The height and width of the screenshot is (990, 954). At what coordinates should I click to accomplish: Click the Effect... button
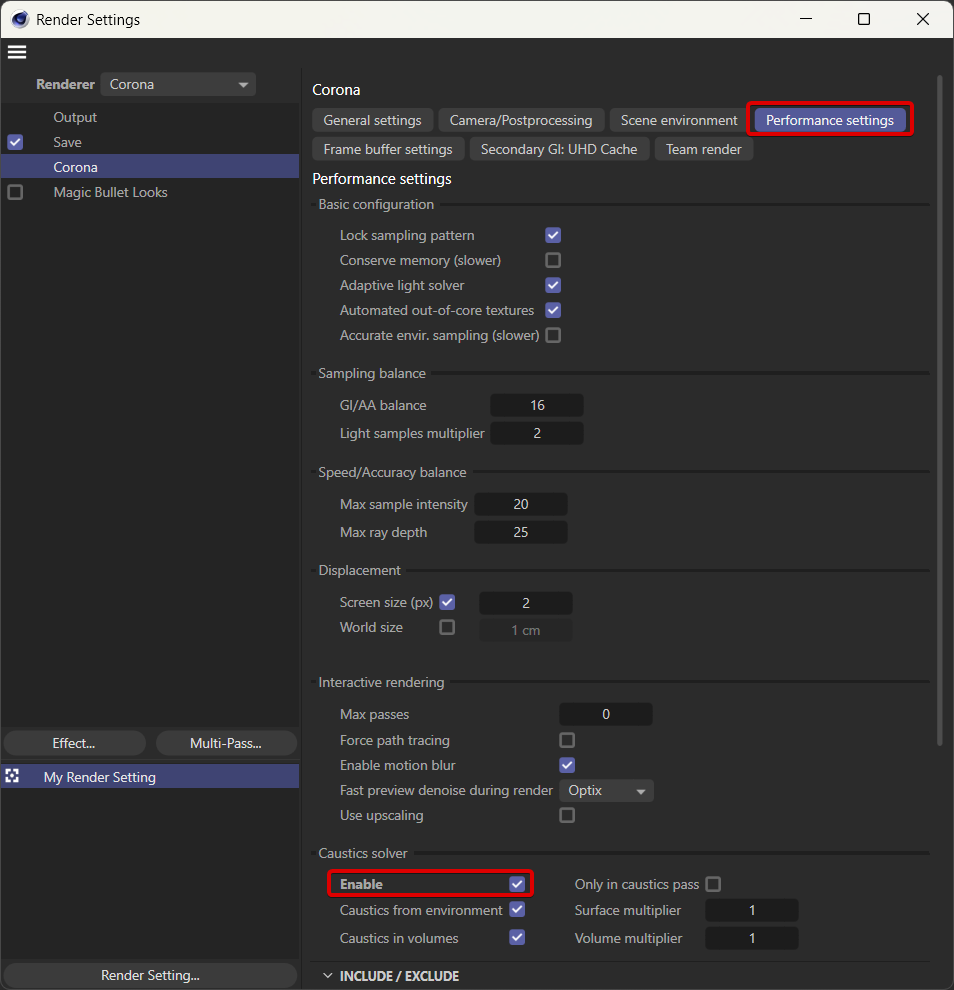(x=74, y=743)
